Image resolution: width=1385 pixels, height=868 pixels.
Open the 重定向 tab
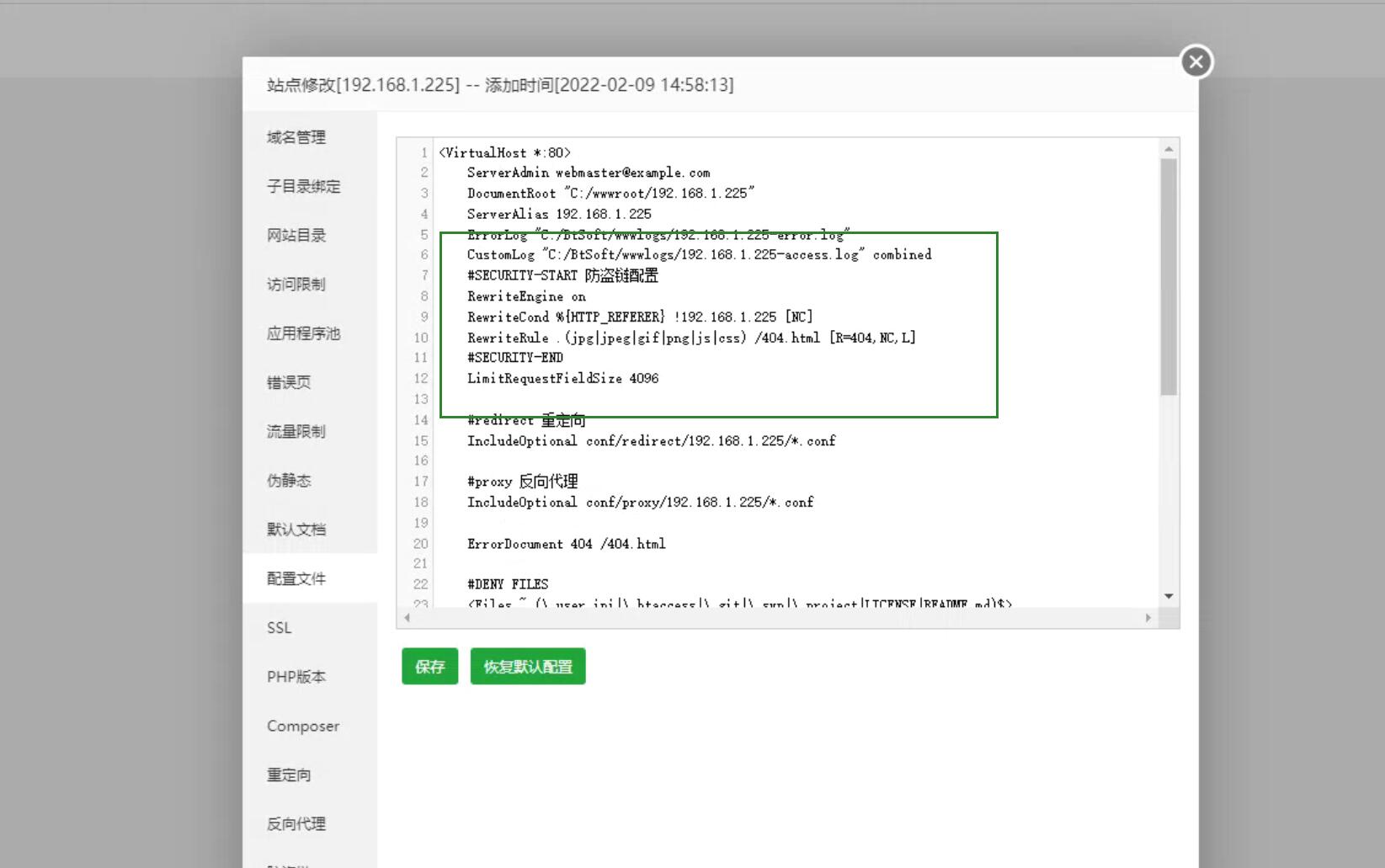click(289, 775)
